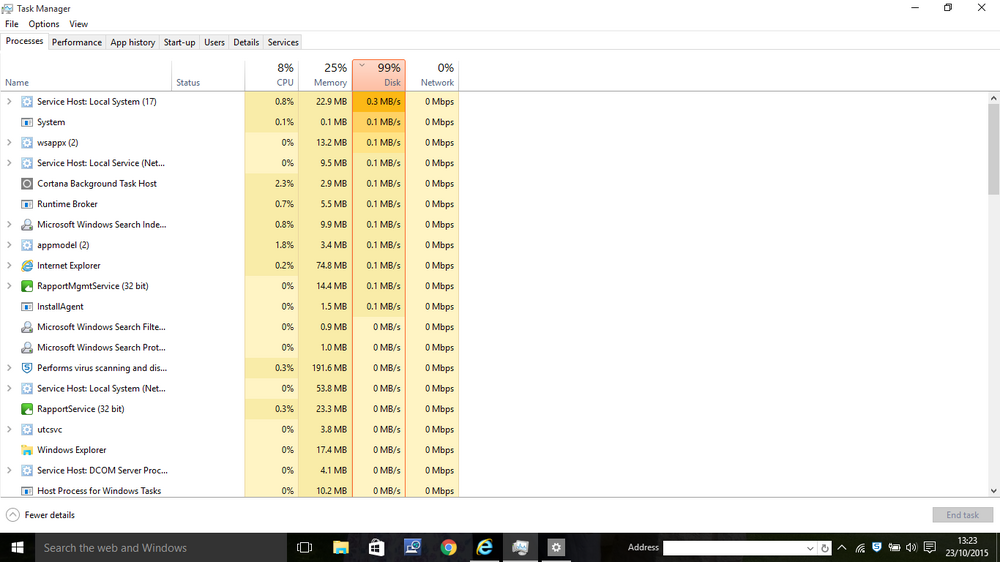Image resolution: width=1000 pixels, height=562 pixels.
Task: Open the File menu
Action: 11,24
